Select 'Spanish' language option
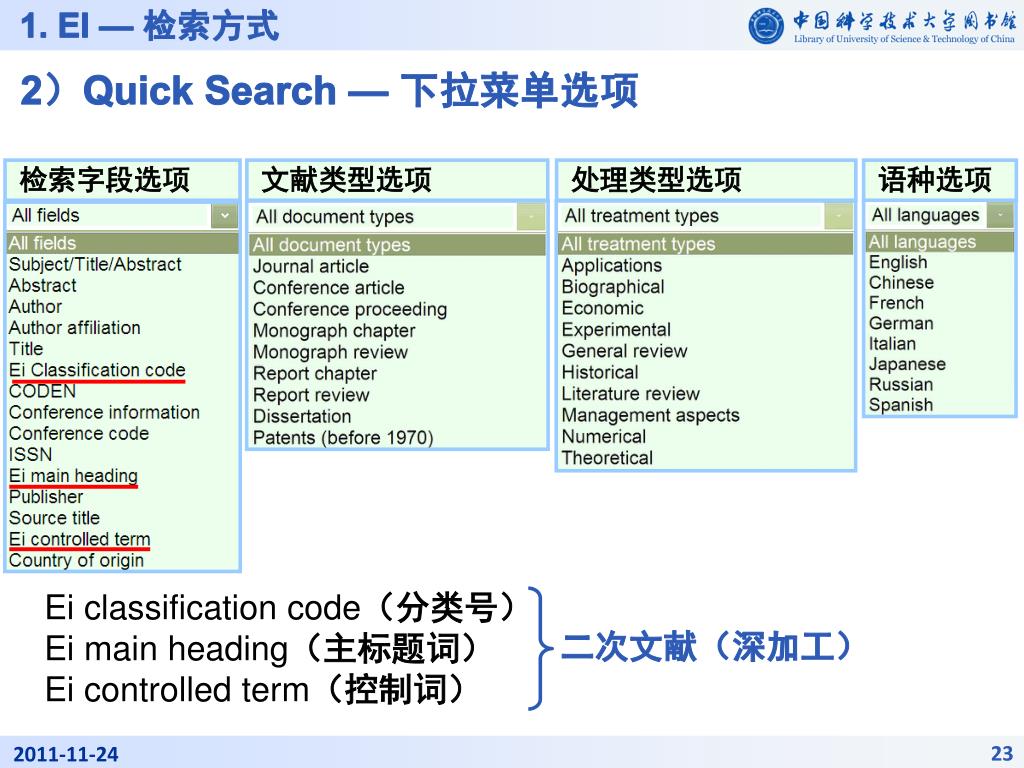The width and height of the screenshot is (1024, 768). 901,405
